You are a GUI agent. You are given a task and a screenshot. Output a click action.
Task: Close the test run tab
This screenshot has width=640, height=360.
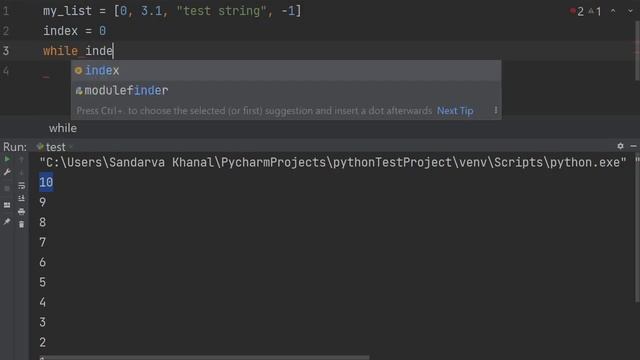70,147
